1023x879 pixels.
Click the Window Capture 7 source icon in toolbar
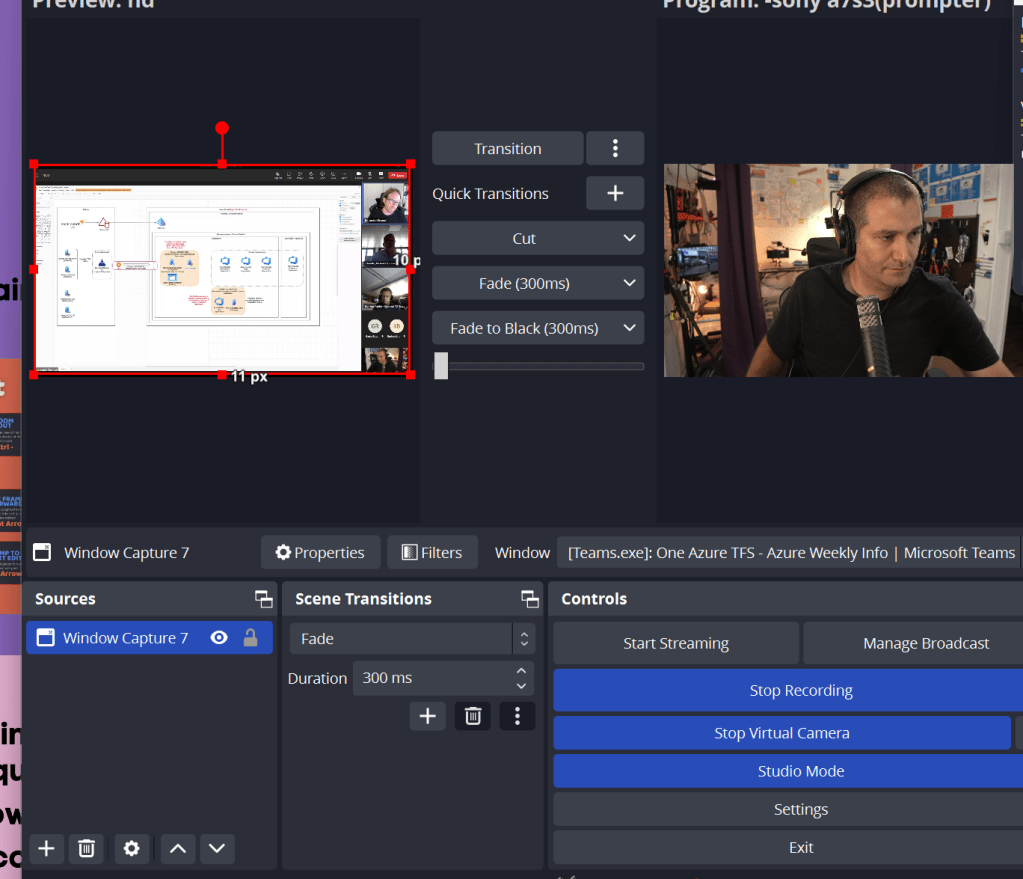tap(42, 552)
